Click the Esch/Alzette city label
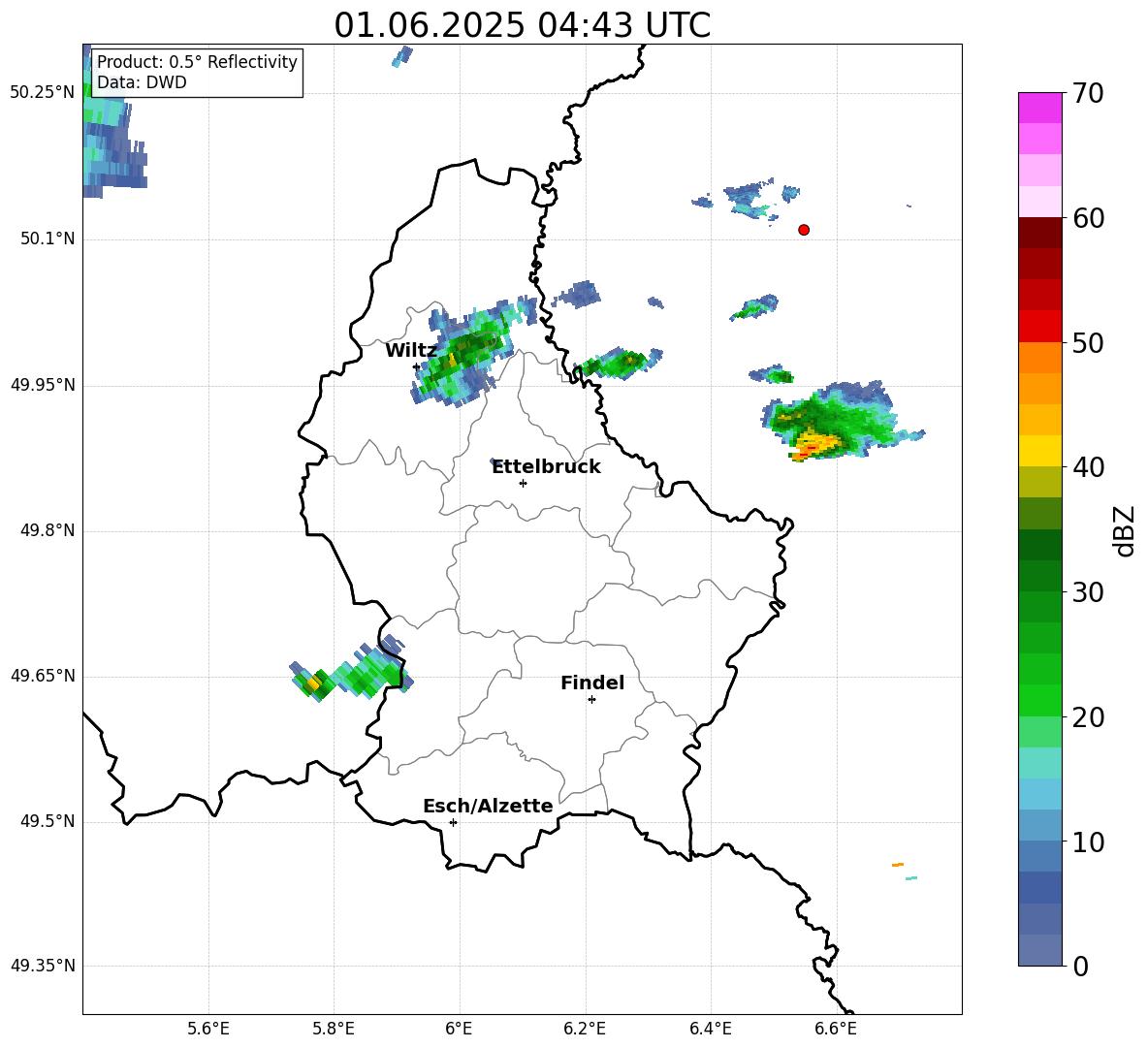 488,806
